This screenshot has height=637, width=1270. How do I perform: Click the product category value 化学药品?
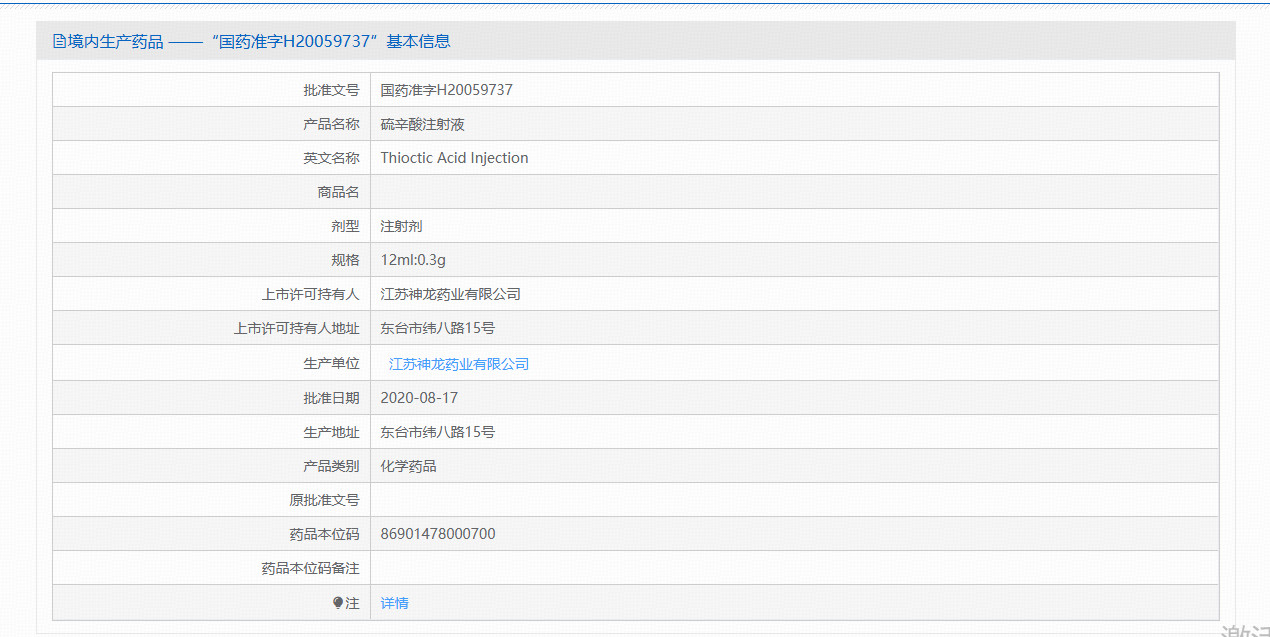[408, 466]
